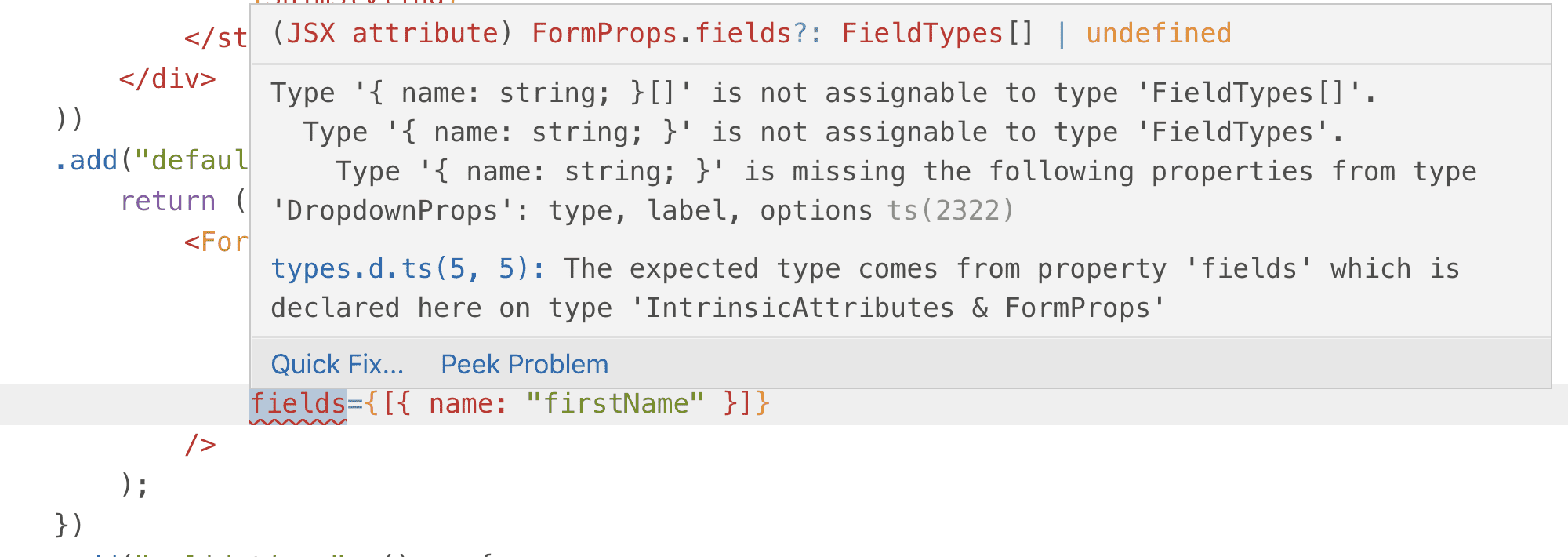This screenshot has width=1568, height=557.
Task: Place cursor on the name key
Action: [463, 404]
